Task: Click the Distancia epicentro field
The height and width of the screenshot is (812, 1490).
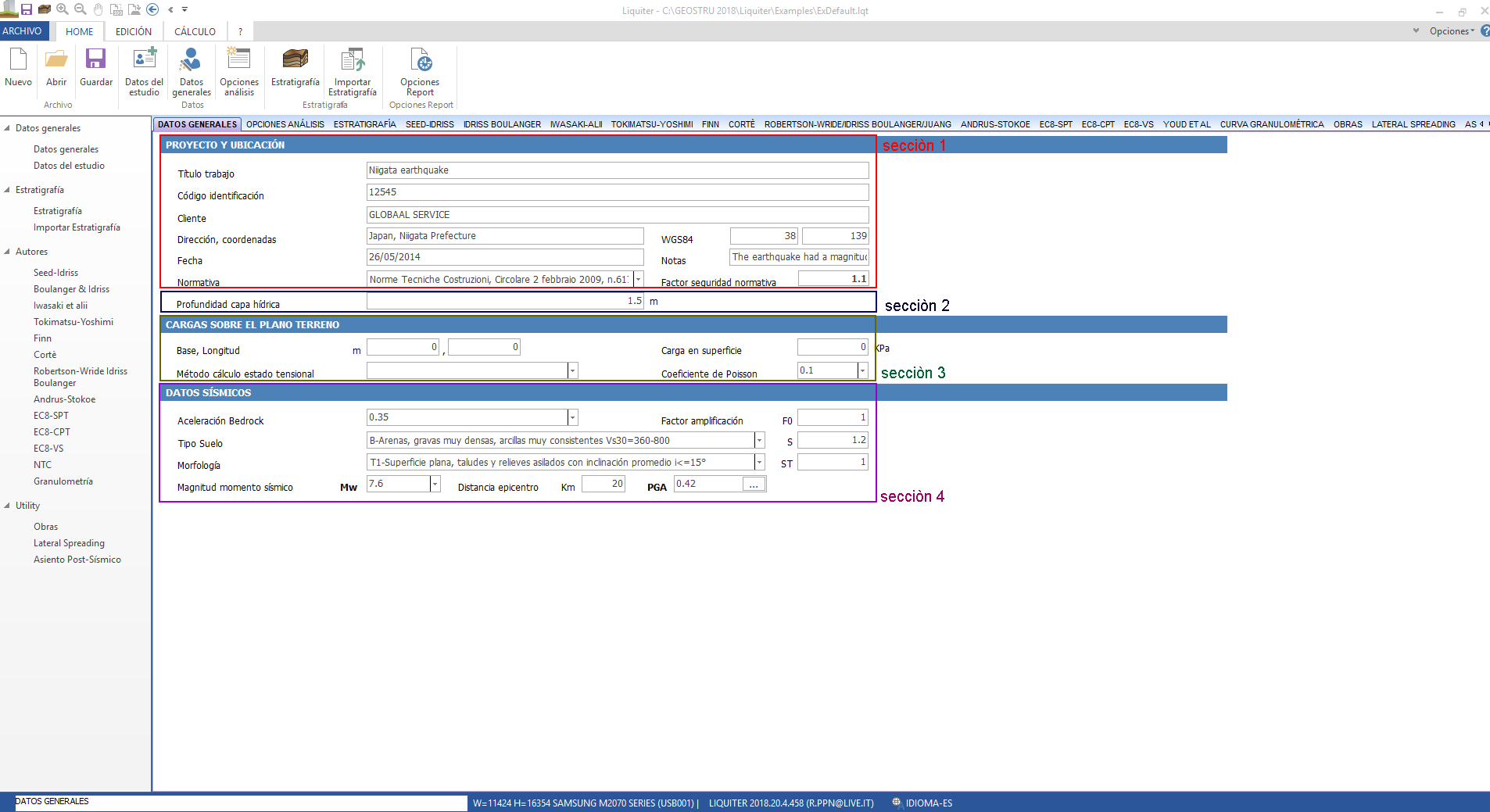Action: [603, 484]
